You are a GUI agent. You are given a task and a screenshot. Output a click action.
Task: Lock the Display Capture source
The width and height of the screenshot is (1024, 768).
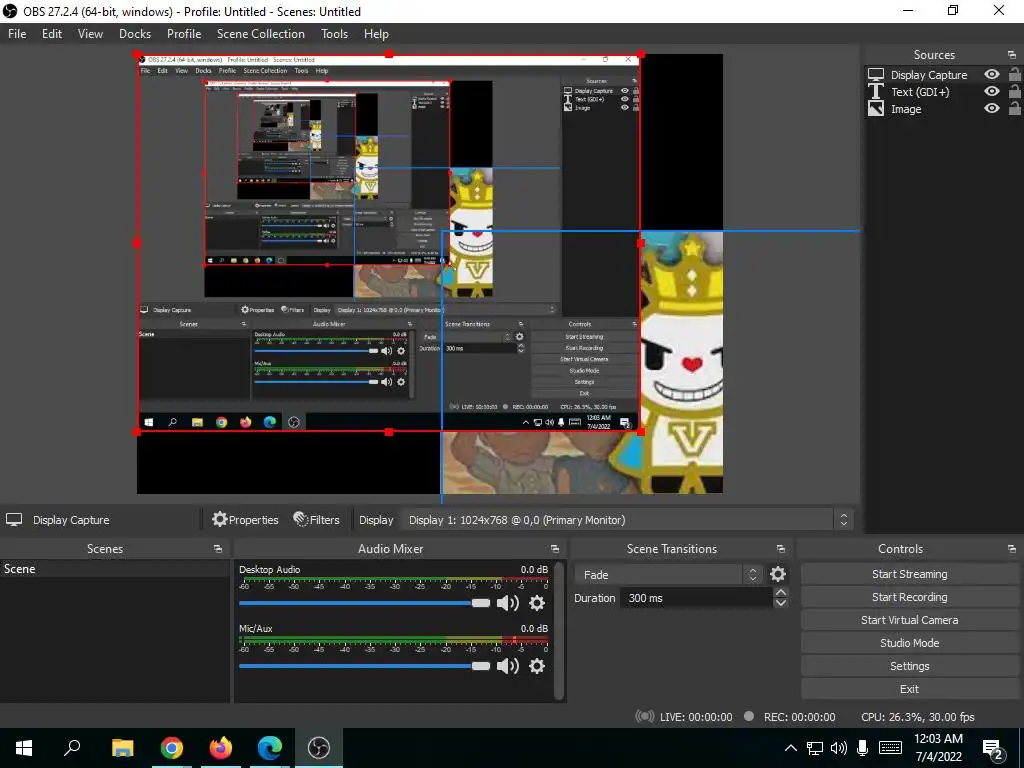(1014, 74)
